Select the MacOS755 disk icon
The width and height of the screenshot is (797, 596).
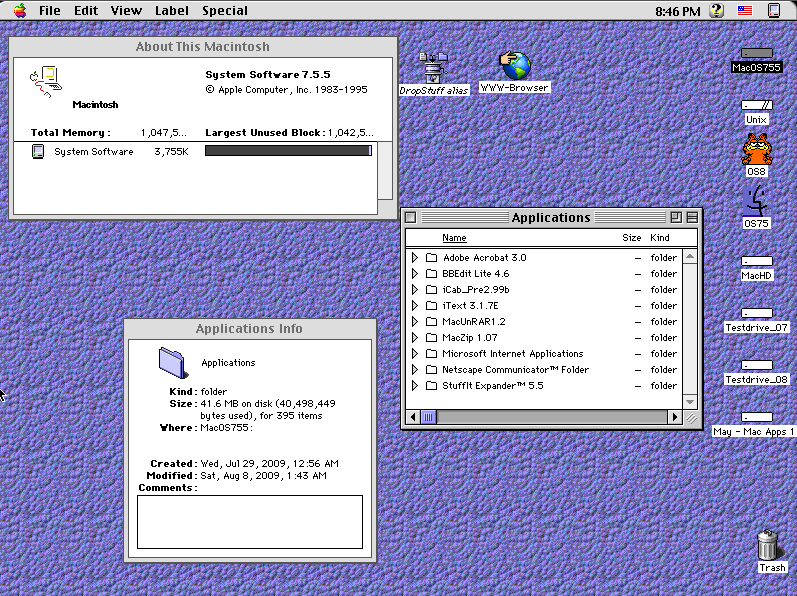756,53
